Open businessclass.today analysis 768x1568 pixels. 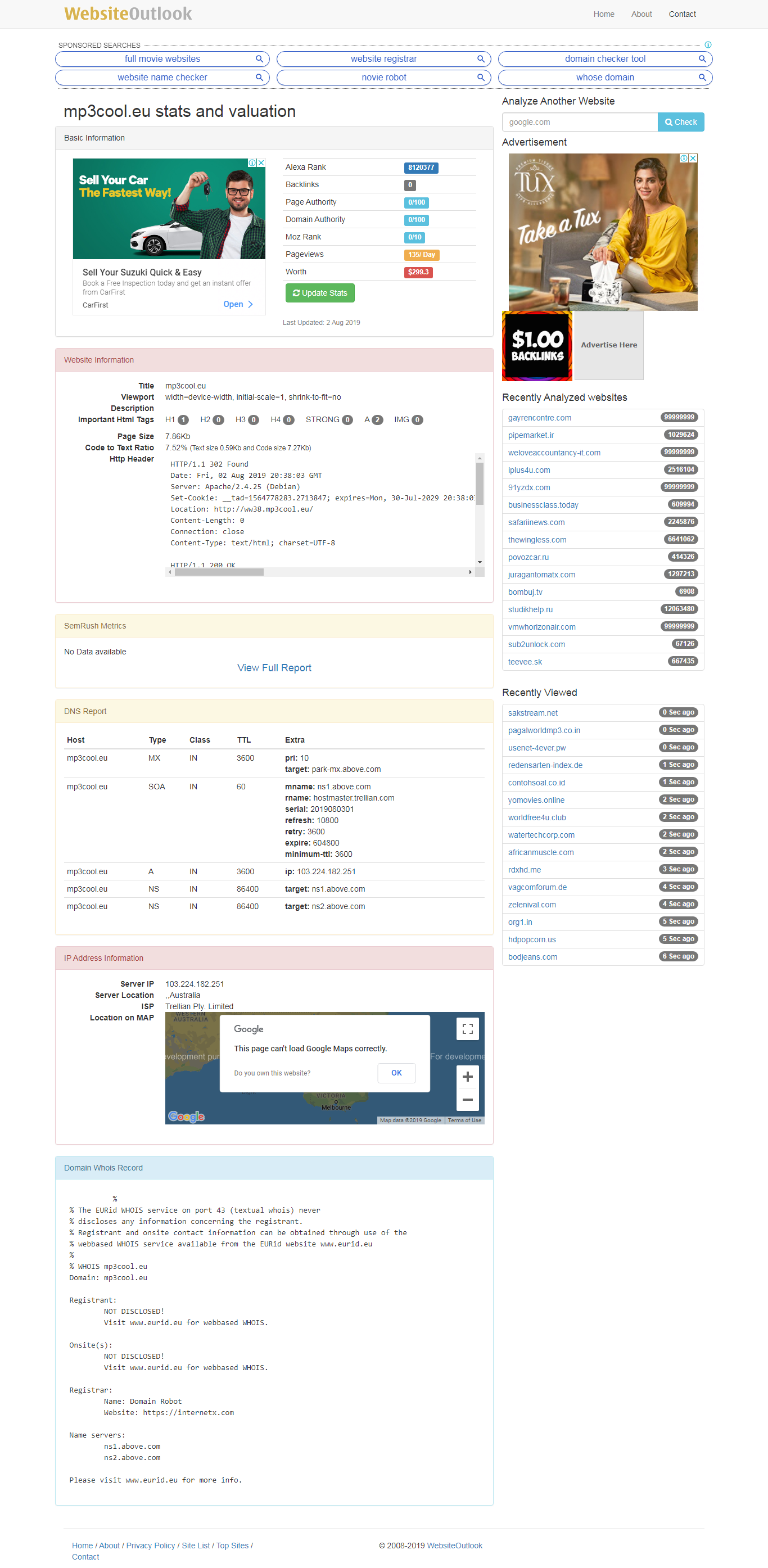click(x=544, y=505)
